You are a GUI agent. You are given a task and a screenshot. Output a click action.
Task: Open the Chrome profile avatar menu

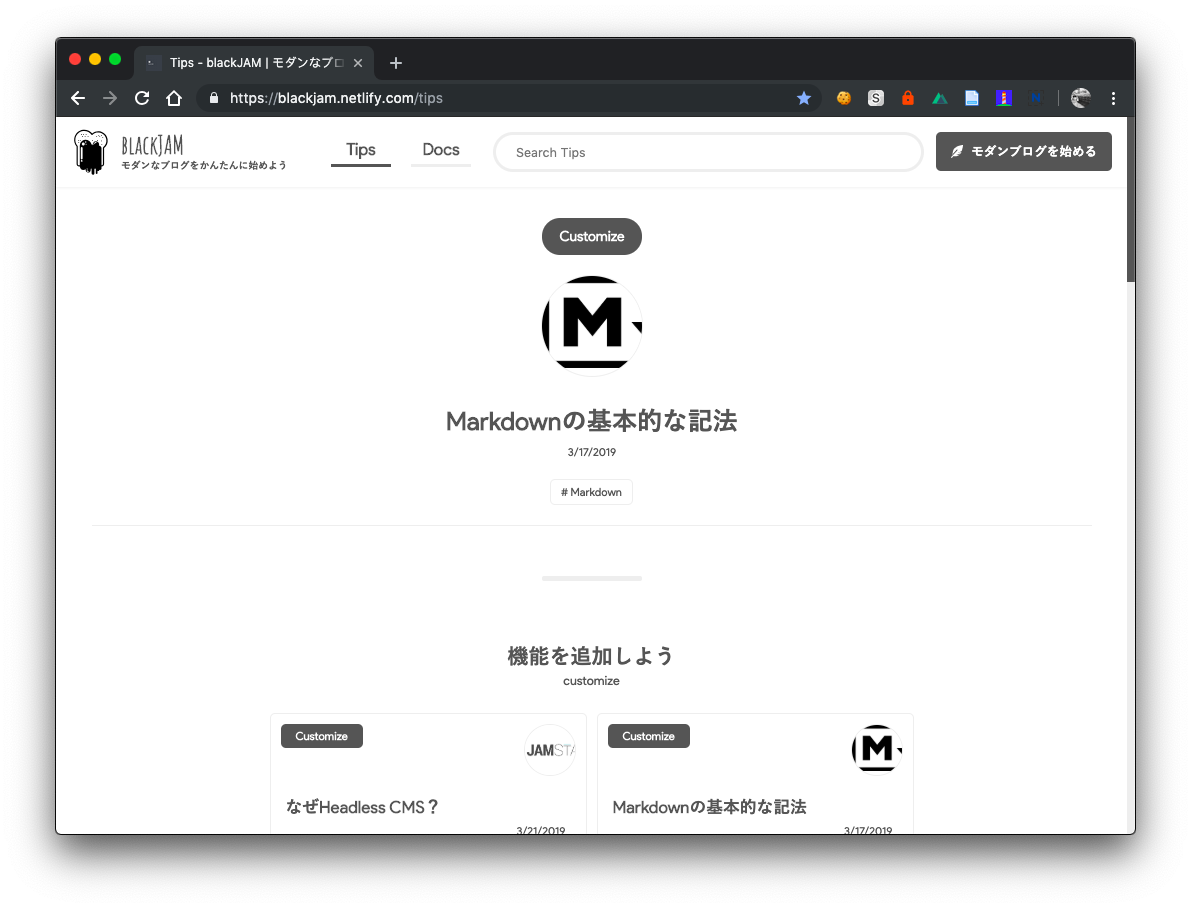[1080, 98]
